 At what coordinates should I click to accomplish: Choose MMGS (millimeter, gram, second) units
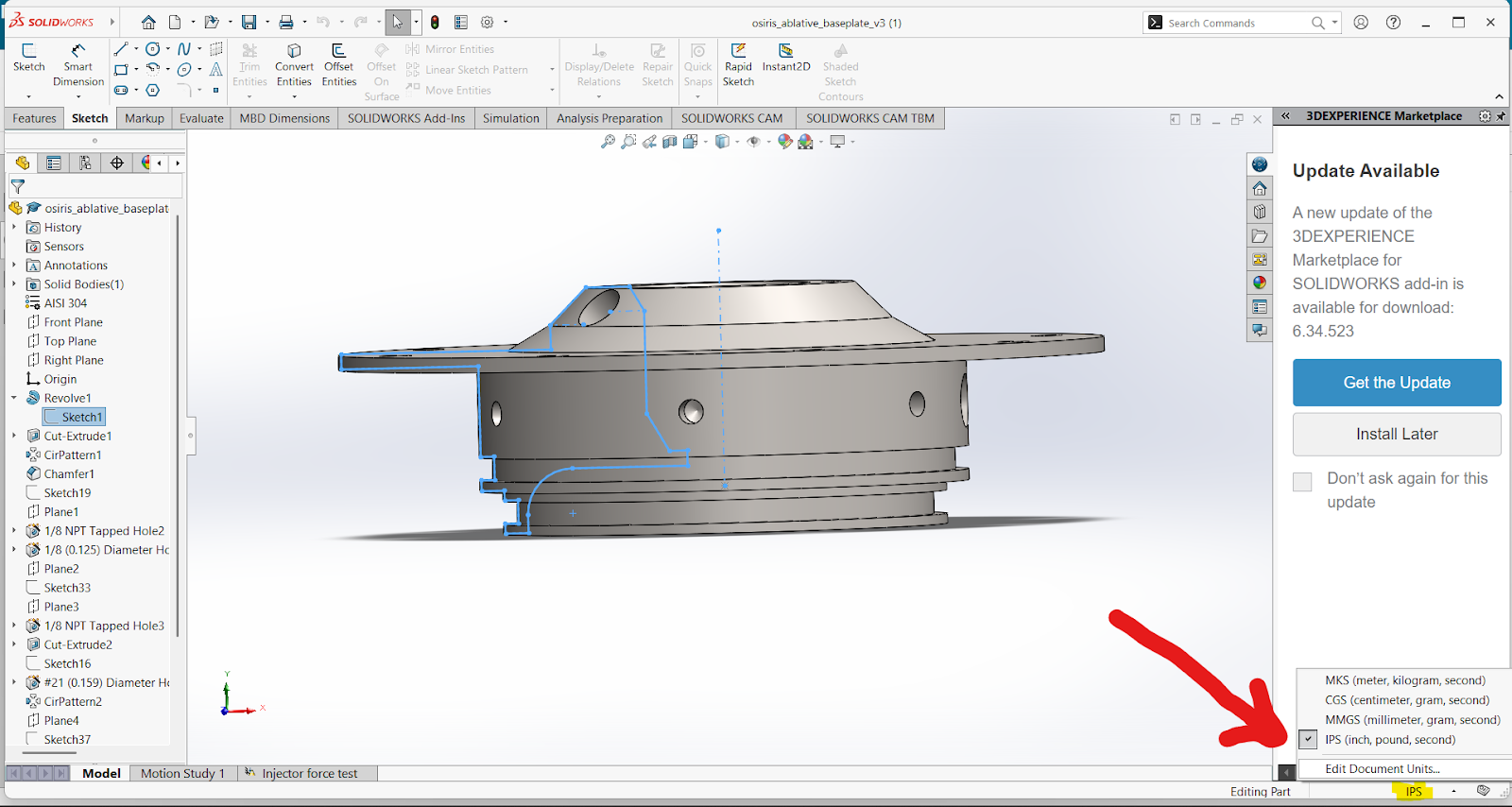pos(1412,720)
